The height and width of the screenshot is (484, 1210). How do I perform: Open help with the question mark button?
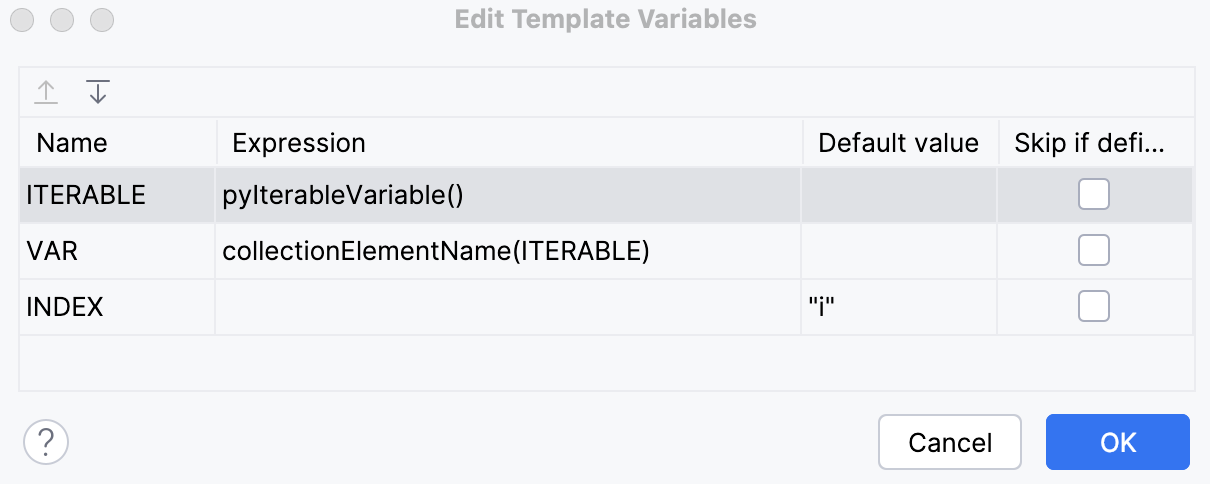tap(46, 441)
